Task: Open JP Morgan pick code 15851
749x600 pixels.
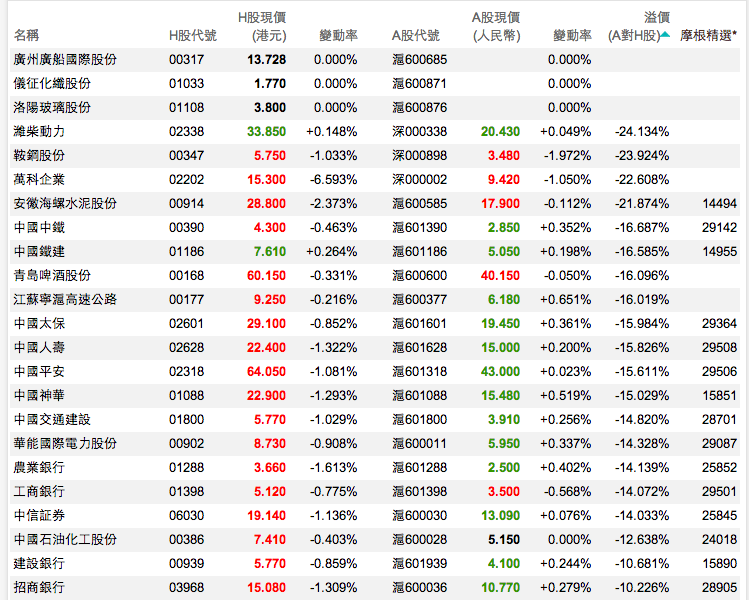Action: tap(719, 396)
